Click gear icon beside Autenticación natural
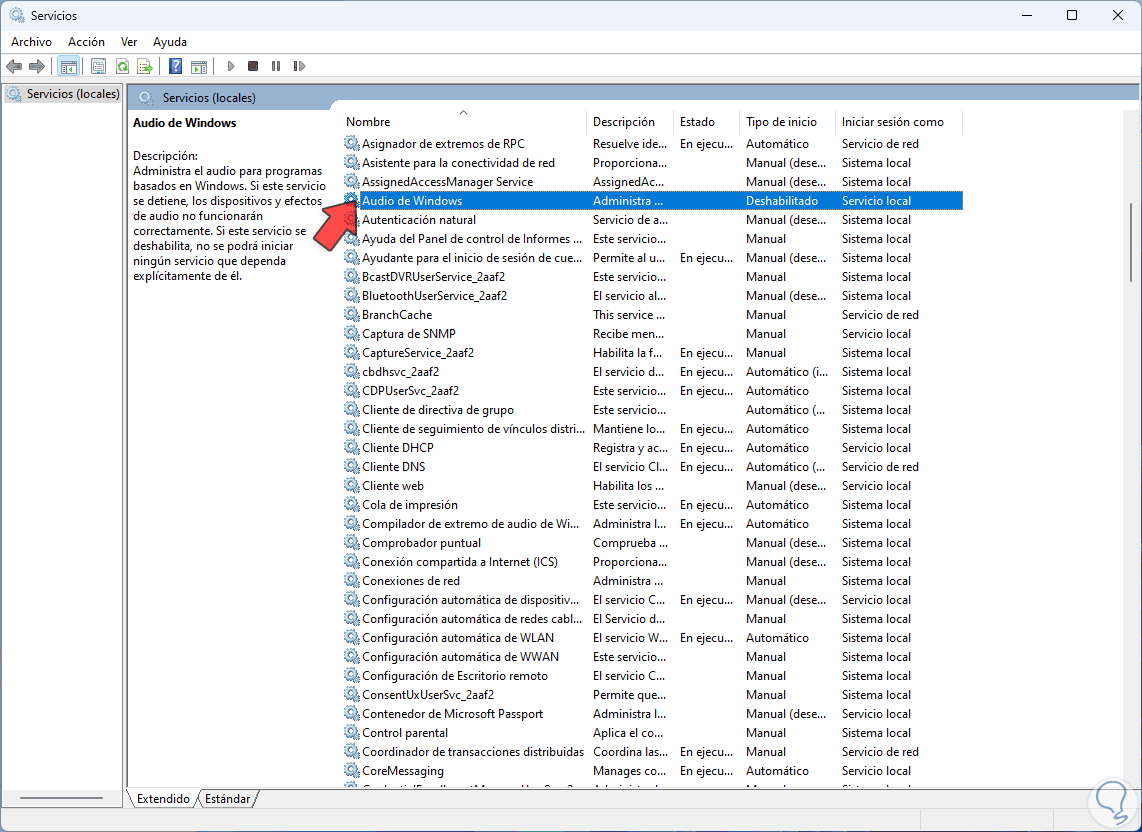 352,219
